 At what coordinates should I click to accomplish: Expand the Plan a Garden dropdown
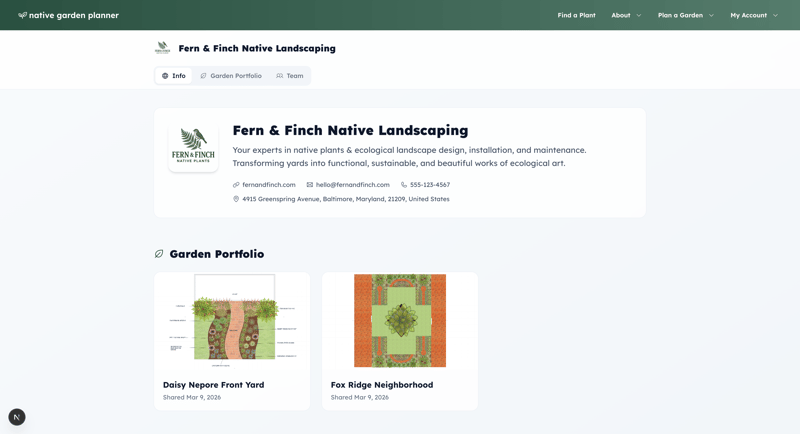click(685, 15)
